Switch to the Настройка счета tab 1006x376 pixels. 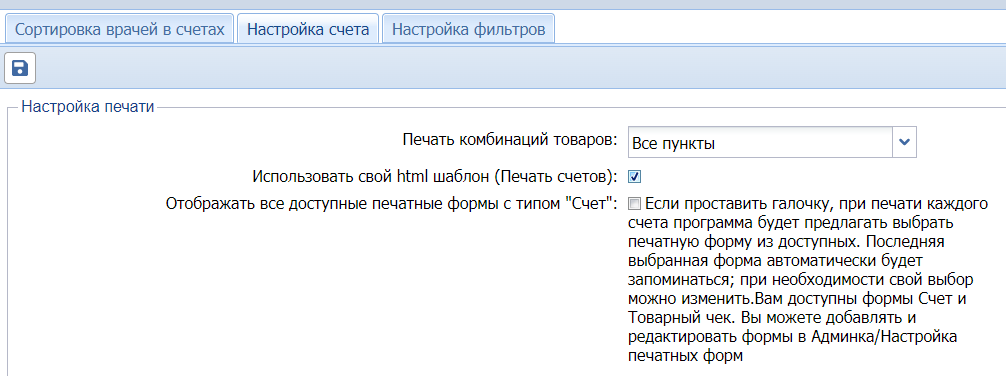(x=308, y=29)
